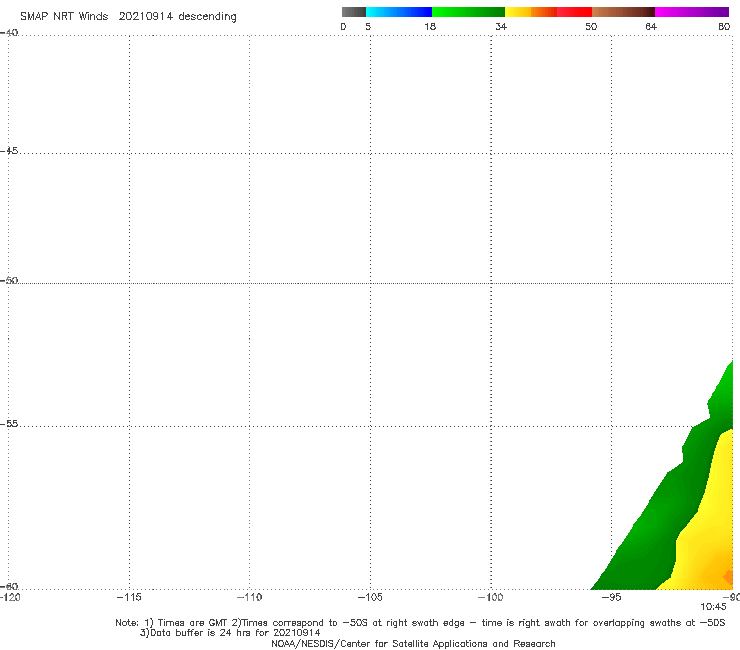Click the longitude label "-110"
Screen dimensions: 740x650
pos(249,597)
